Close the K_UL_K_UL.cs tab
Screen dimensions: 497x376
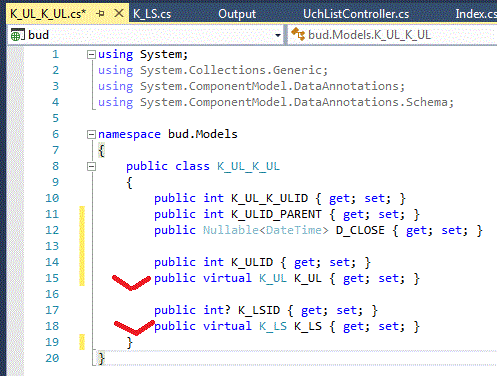[119, 13]
